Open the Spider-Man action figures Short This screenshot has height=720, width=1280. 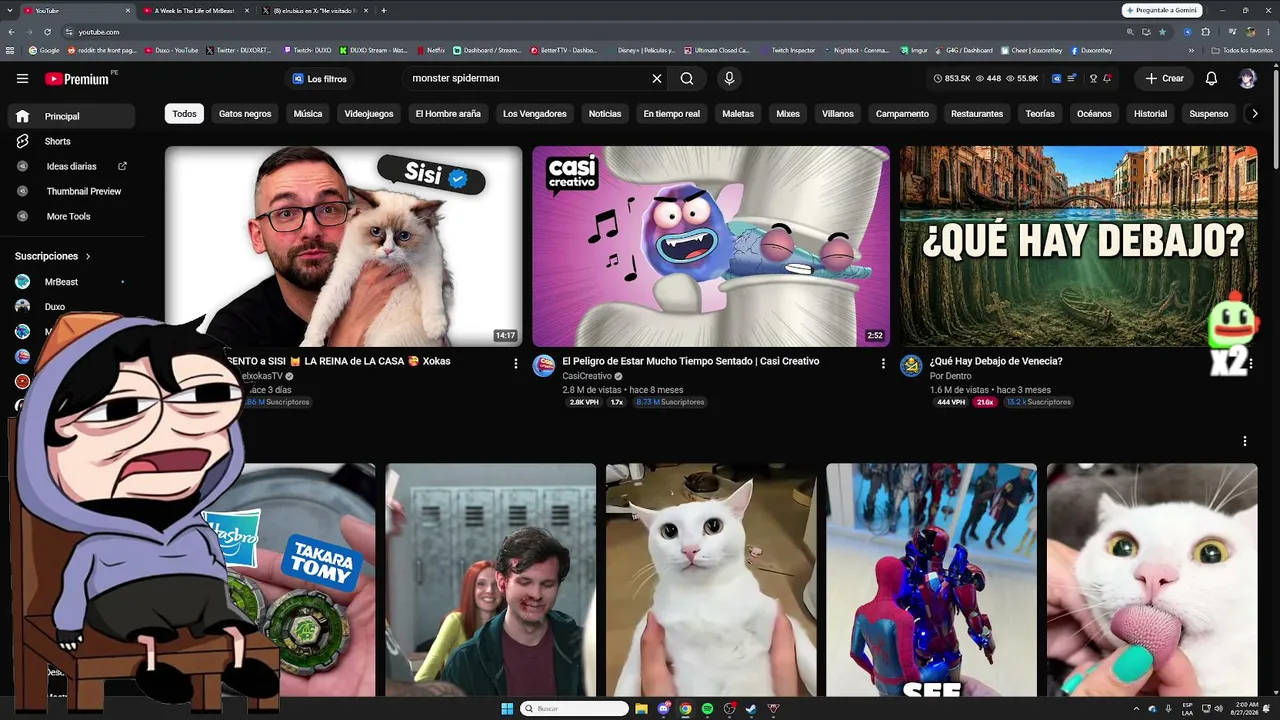click(931, 580)
